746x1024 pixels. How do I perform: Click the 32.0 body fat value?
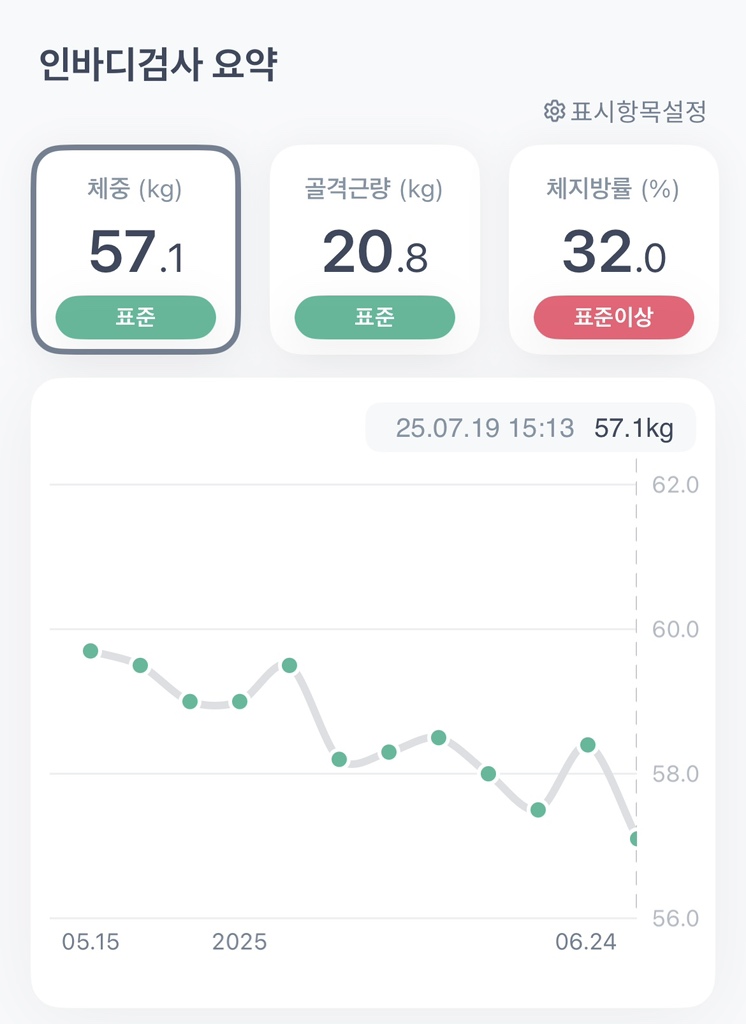(613, 253)
